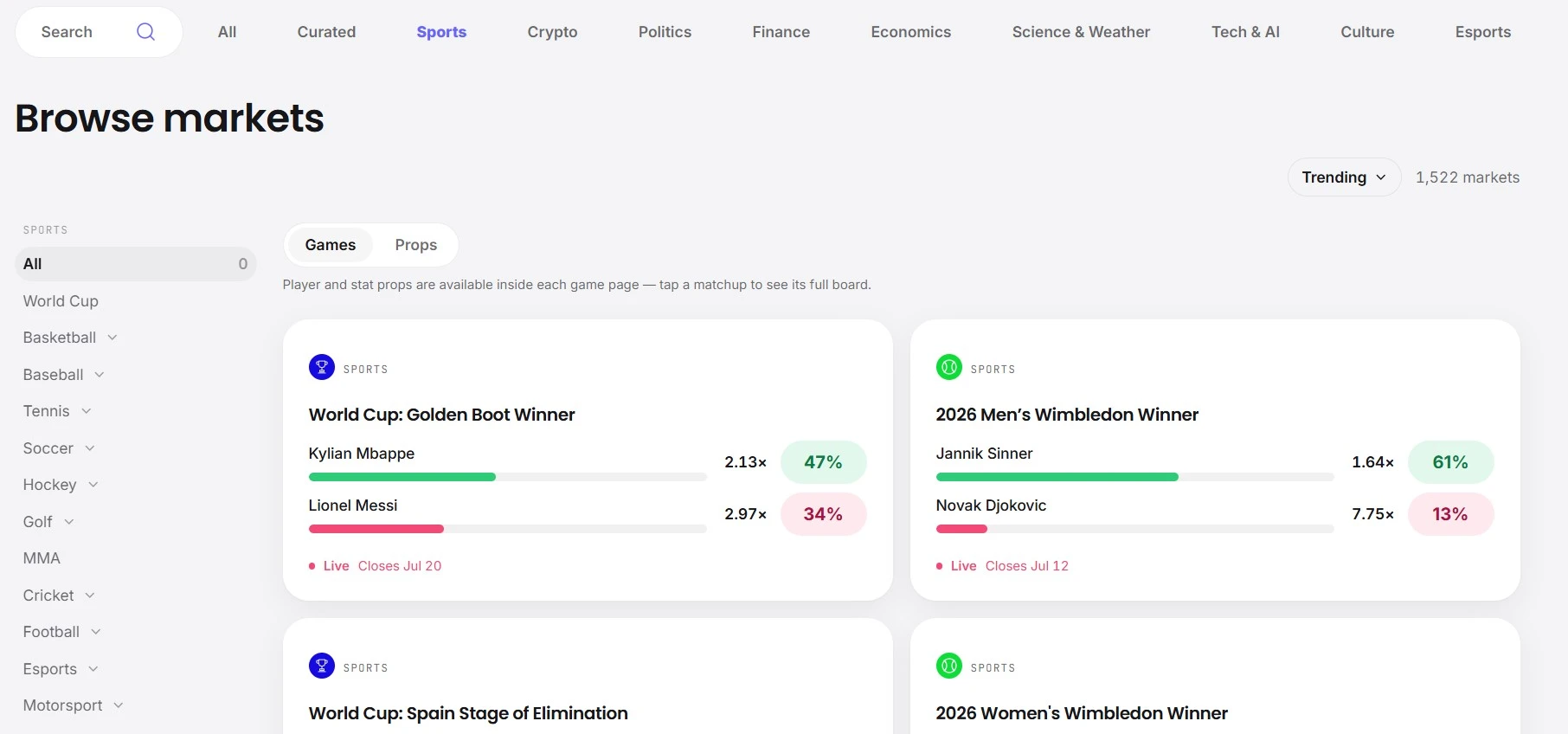Select Lionel Messi 34% odds pill
The width and height of the screenshot is (1568, 734).
[823, 514]
